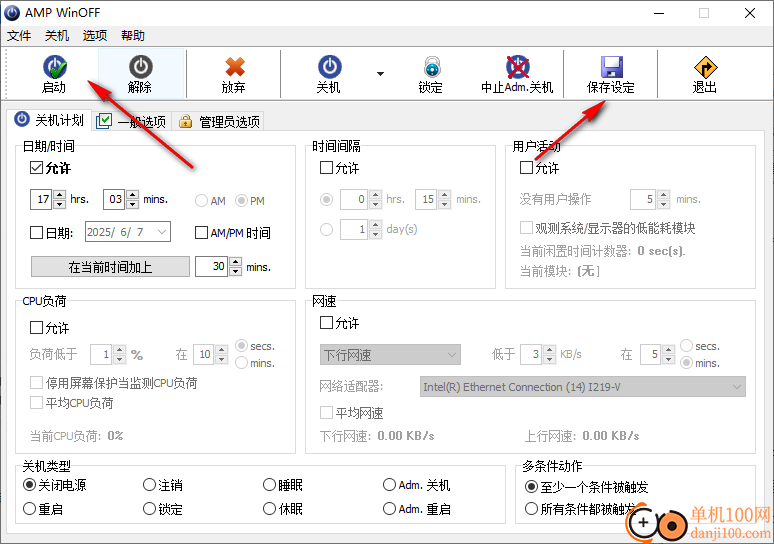Select the 关闭电源 shutdown type
Image resolution: width=774 pixels, height=544 pixels.
tap(30, 485)
